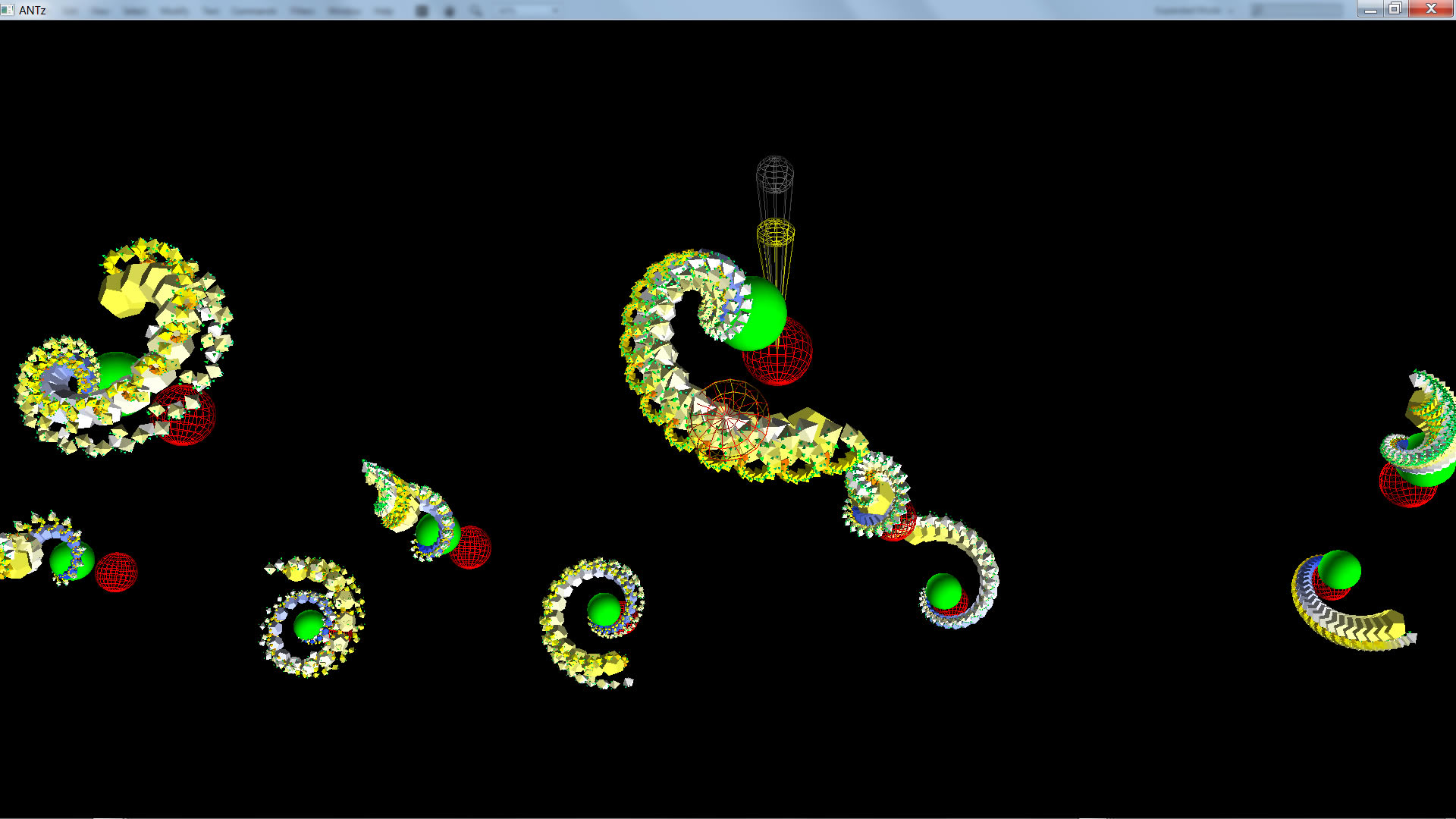Open the ANTz application icon system menu
This screenshot has height=819, width=1456.
(8, 10)
